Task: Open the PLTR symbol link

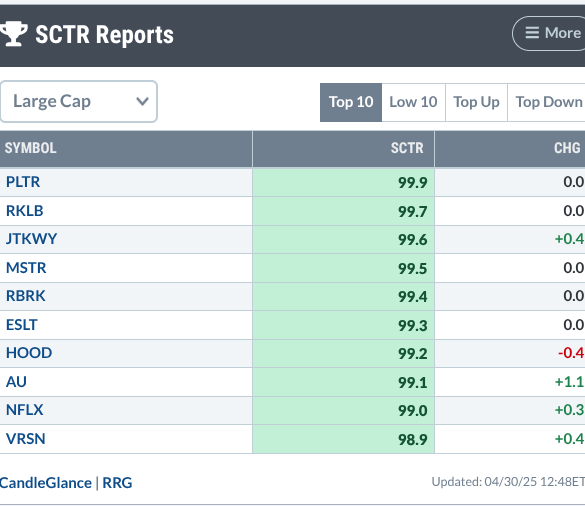Action: pos(23,182)
